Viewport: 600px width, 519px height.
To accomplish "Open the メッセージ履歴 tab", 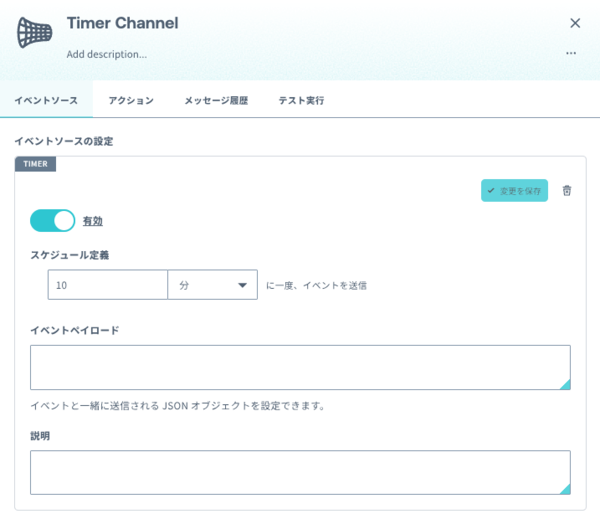I will coord(216,101).
